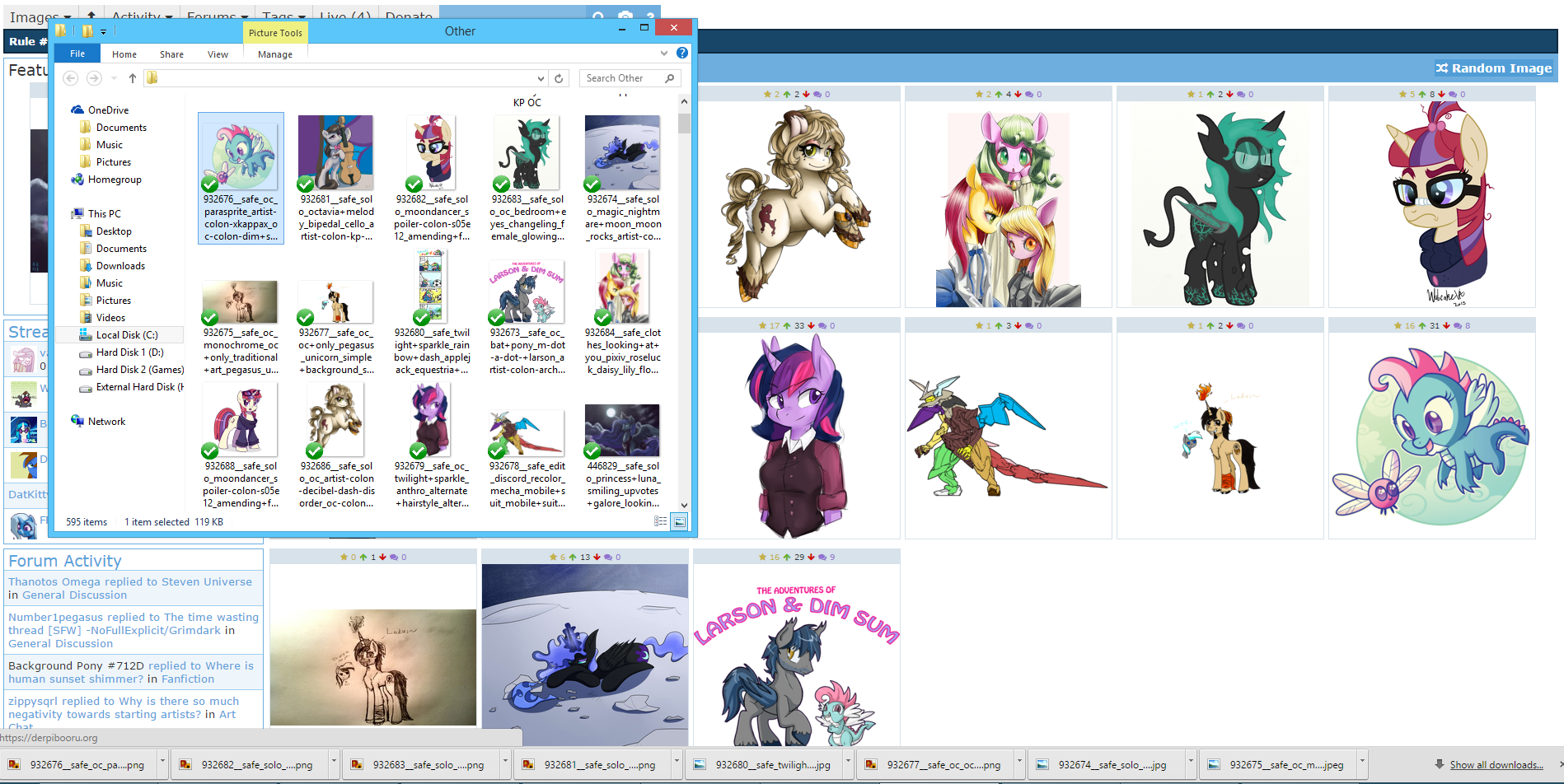Select Network in the navigation pane
Viewport: 1564px width, 784px height.
[106, 421]
